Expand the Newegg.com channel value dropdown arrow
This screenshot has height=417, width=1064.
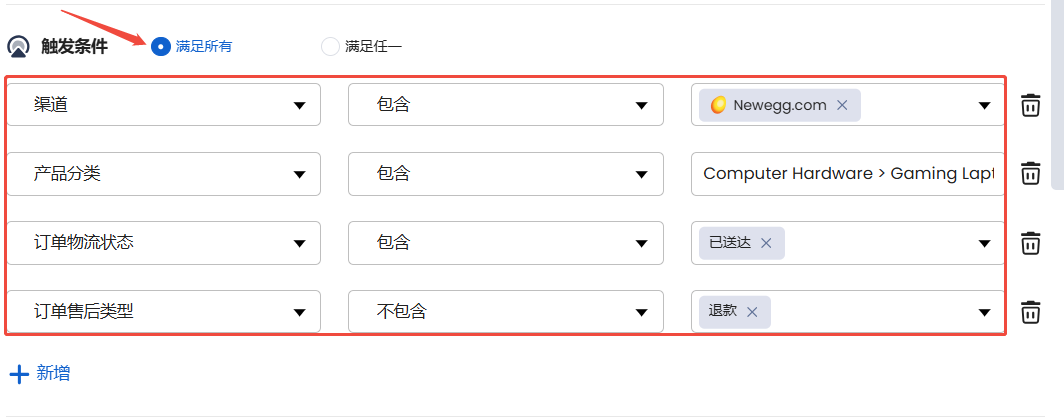click(x=985, y=105)
